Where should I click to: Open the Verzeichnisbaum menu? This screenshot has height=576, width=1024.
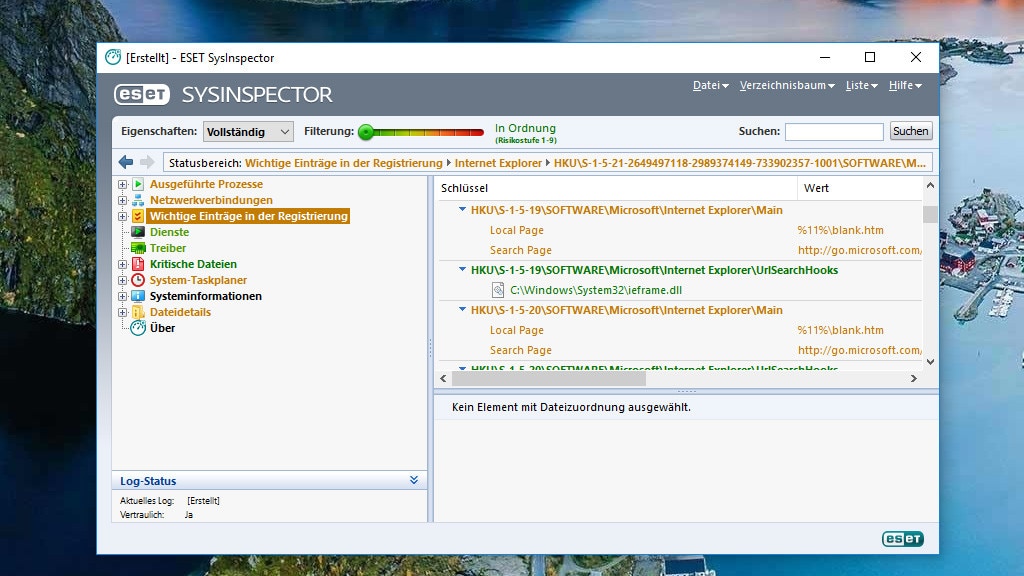(x=787, y=86)
